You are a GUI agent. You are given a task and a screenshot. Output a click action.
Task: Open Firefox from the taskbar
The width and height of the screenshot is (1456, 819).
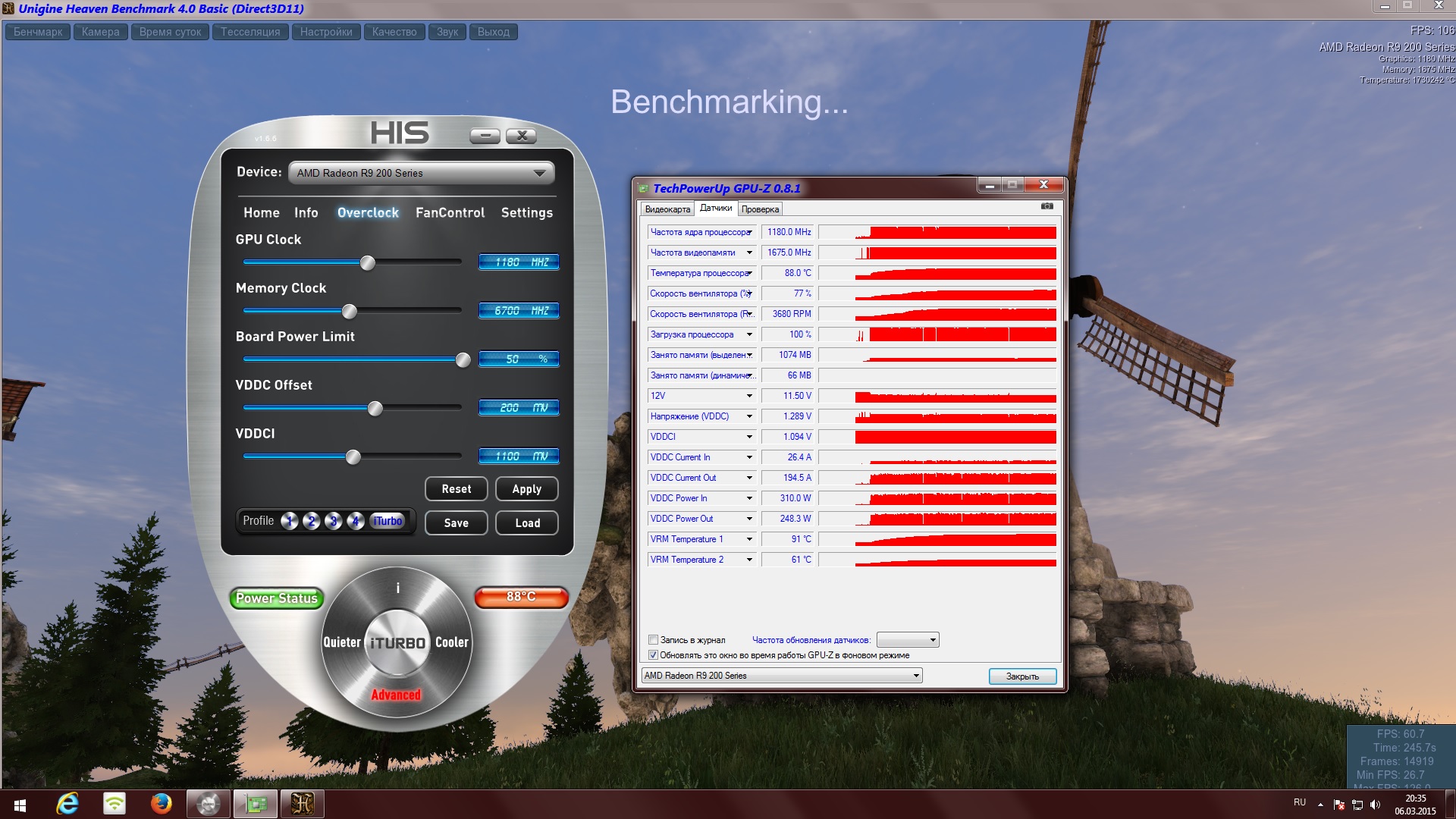pyautogui.click(x=161, y=804)
